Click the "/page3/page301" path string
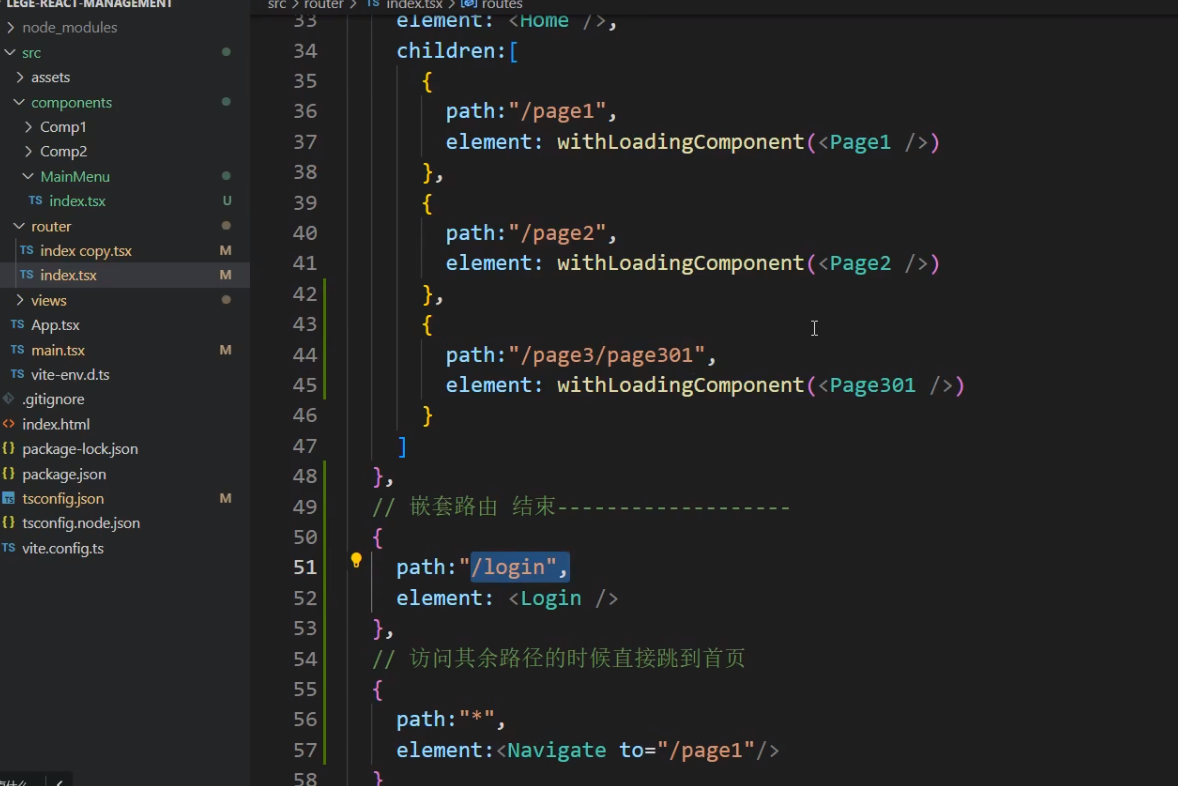 pos(606,355)
